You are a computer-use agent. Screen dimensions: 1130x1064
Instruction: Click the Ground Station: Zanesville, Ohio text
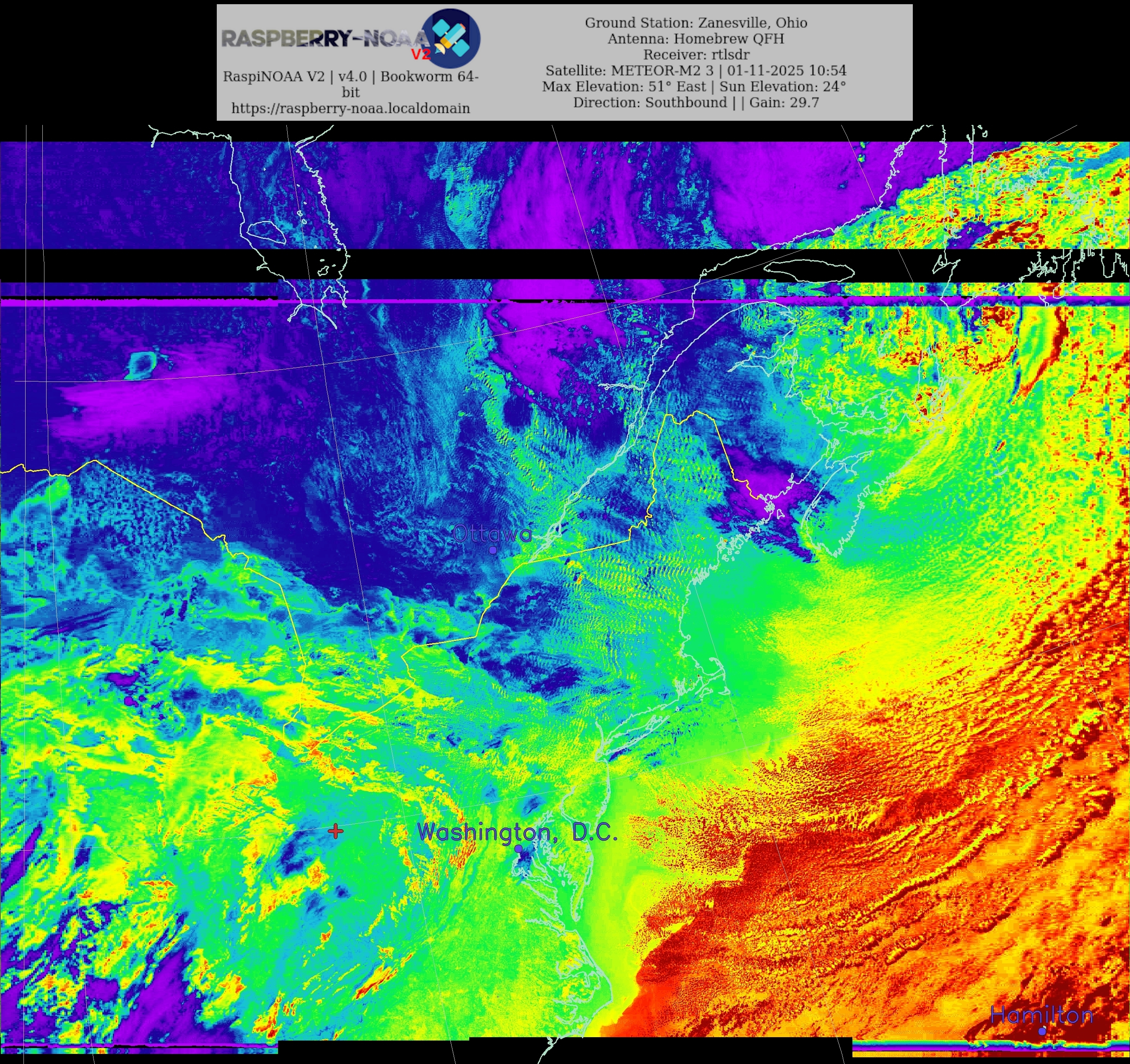[696, 23]
